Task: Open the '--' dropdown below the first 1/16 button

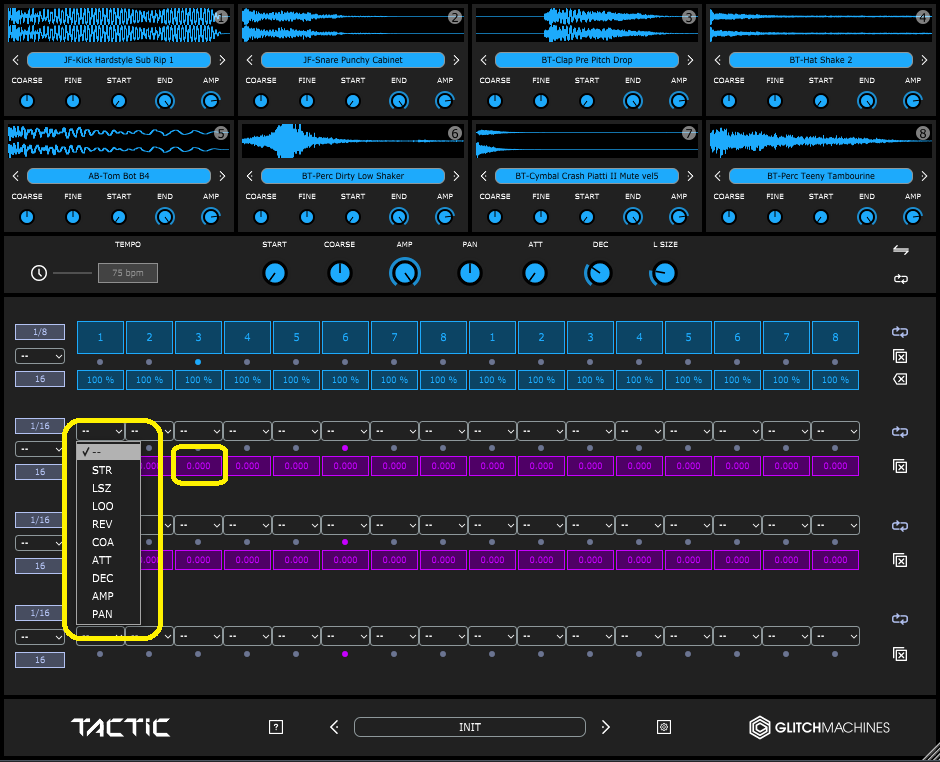Action: click(40, 449)
